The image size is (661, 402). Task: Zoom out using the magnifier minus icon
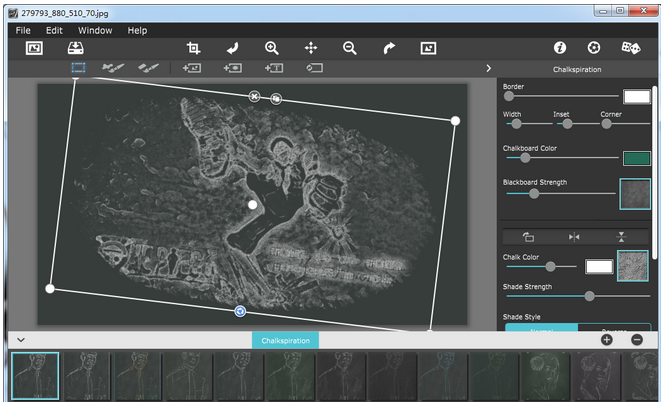point(350,48)
